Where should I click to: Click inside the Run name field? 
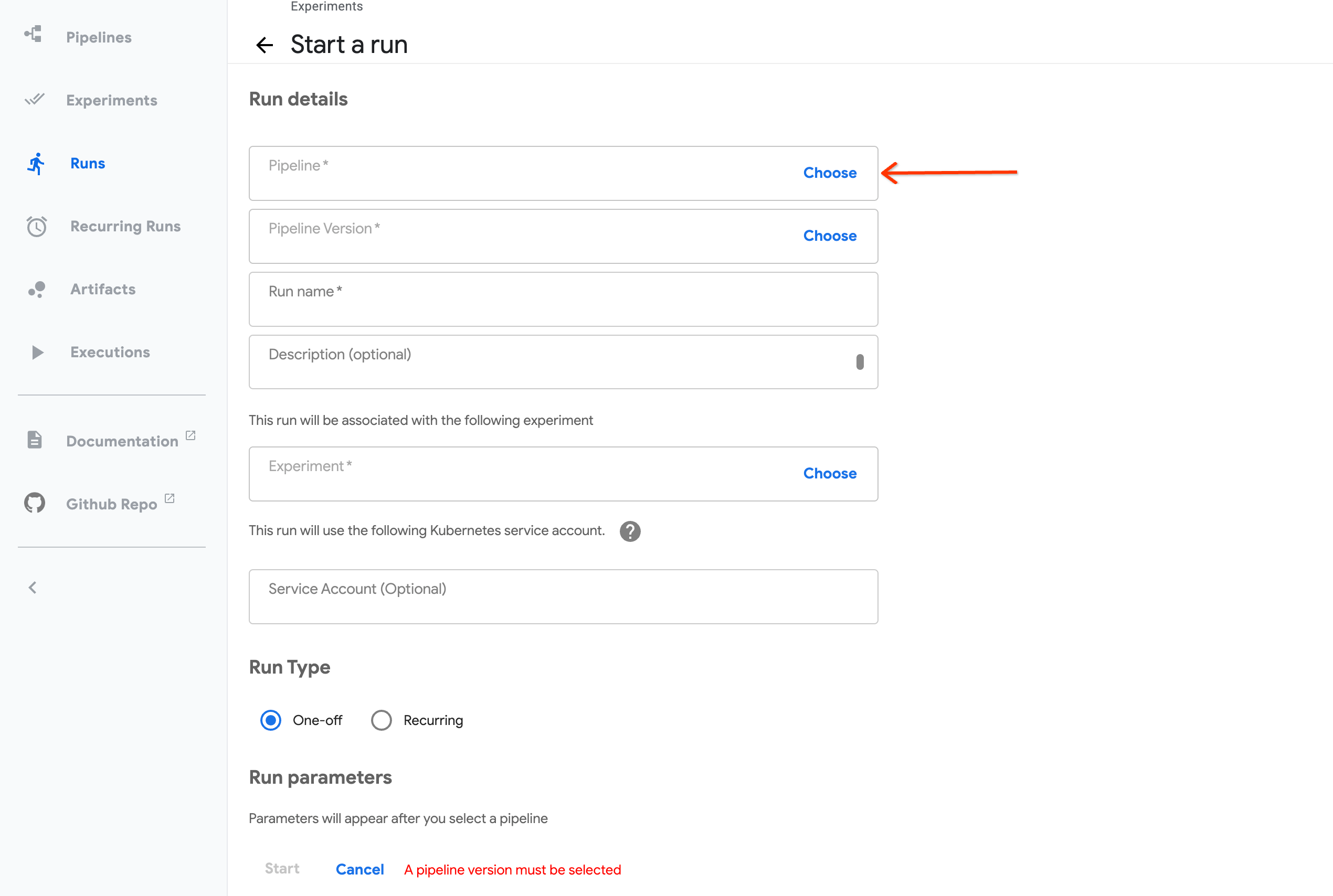[563, 299]
